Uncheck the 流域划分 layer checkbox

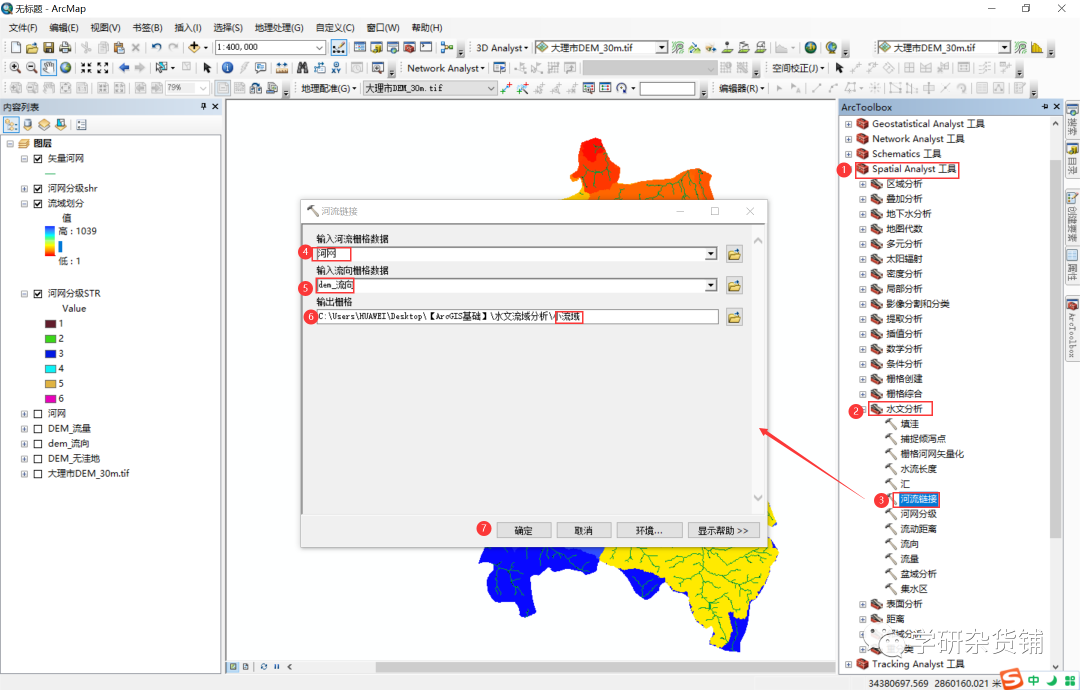coord(38,203)
